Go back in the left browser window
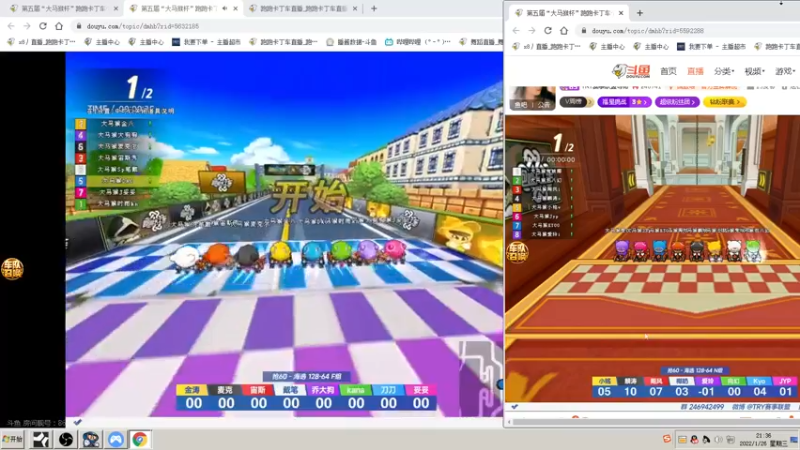The height and width of the screenshot is (450, 800). click(x=11, y=26)
